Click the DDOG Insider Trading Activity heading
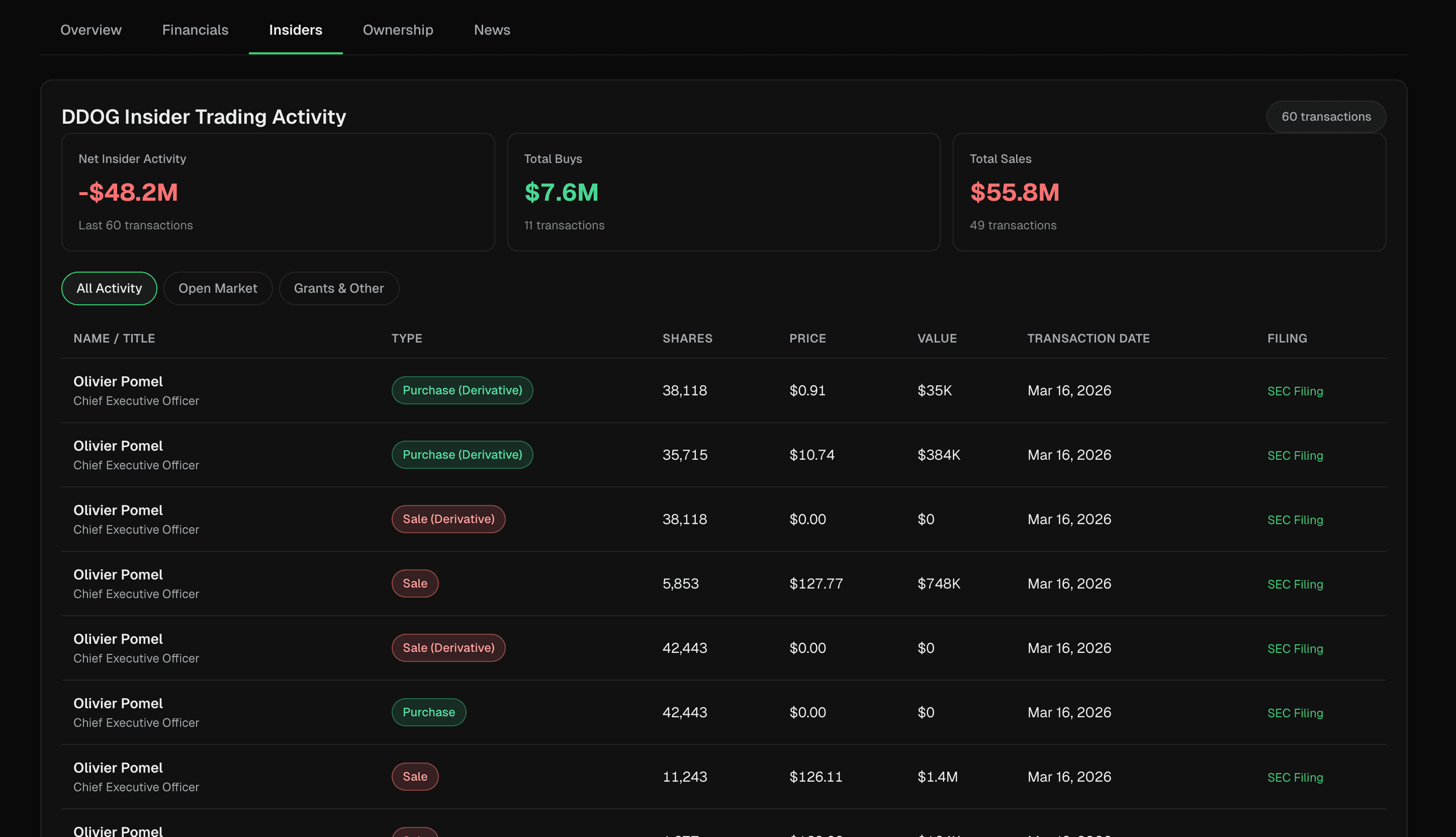Viewport: 1456px width, 837px height. point(204,117)
